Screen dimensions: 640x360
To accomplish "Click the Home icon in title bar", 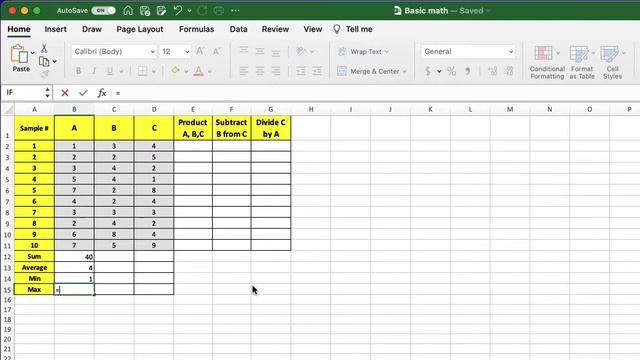I will click(128, 11).
